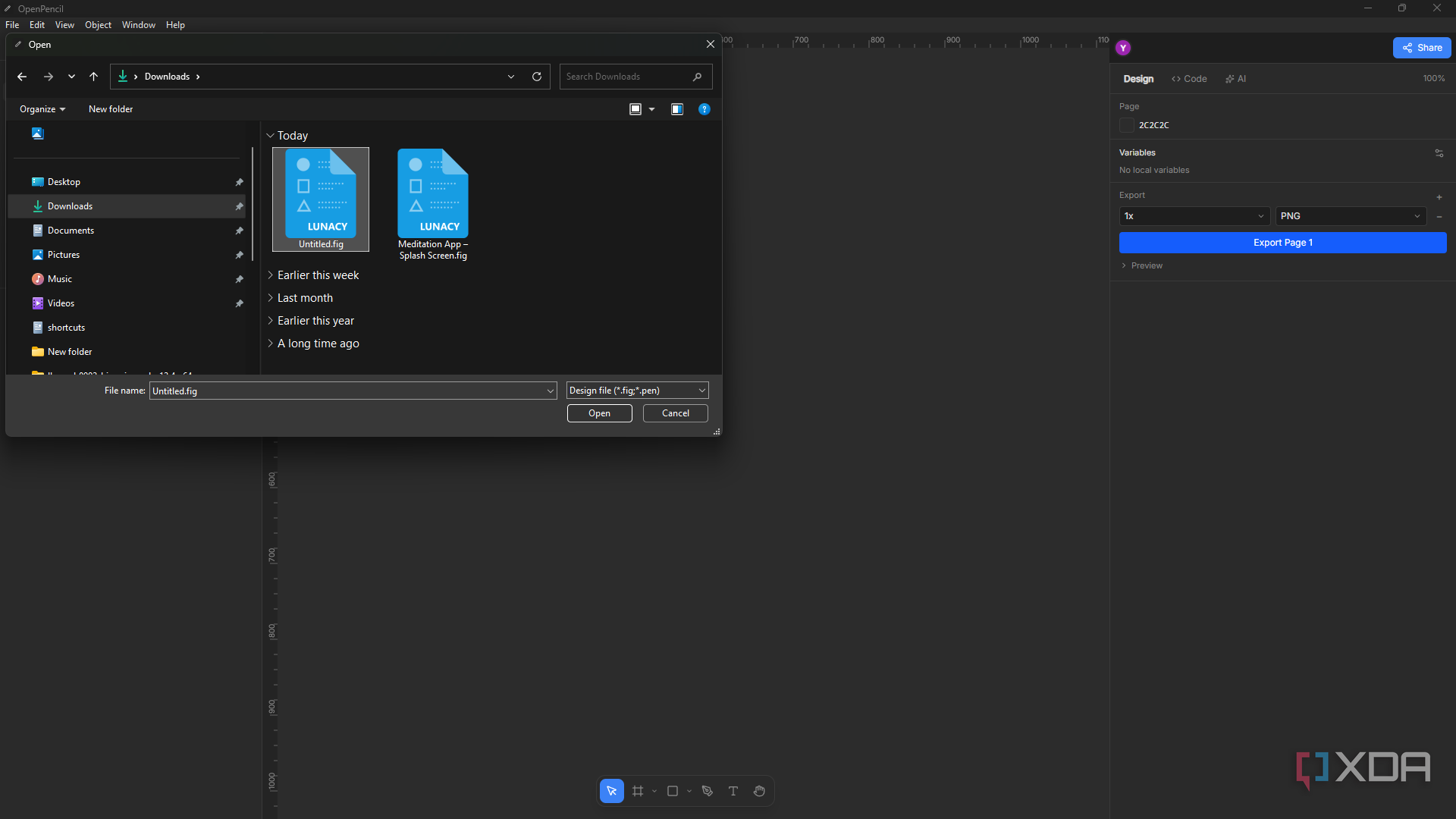This screenshot has width=1456, height=819.
Task: Expand the Preview section in Export panel
Action: [x=1142, y=266]
